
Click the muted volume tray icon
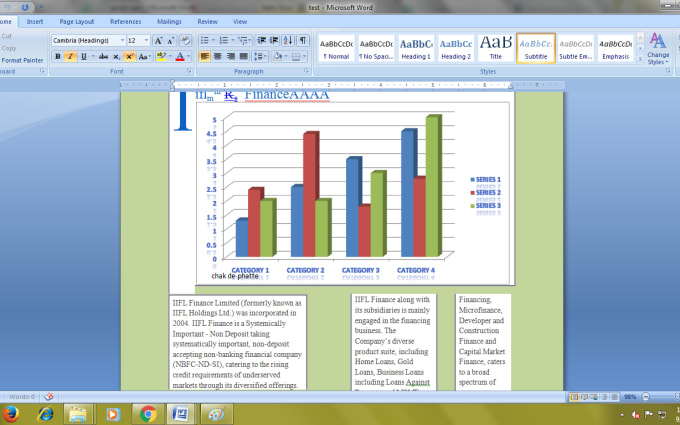pos(636,415)
